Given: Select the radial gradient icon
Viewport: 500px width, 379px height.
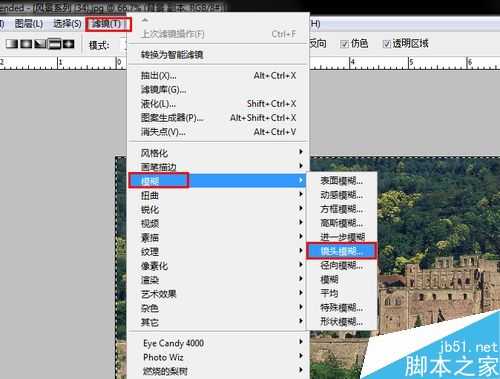Looking at the screenshot, I should point(26,44).
